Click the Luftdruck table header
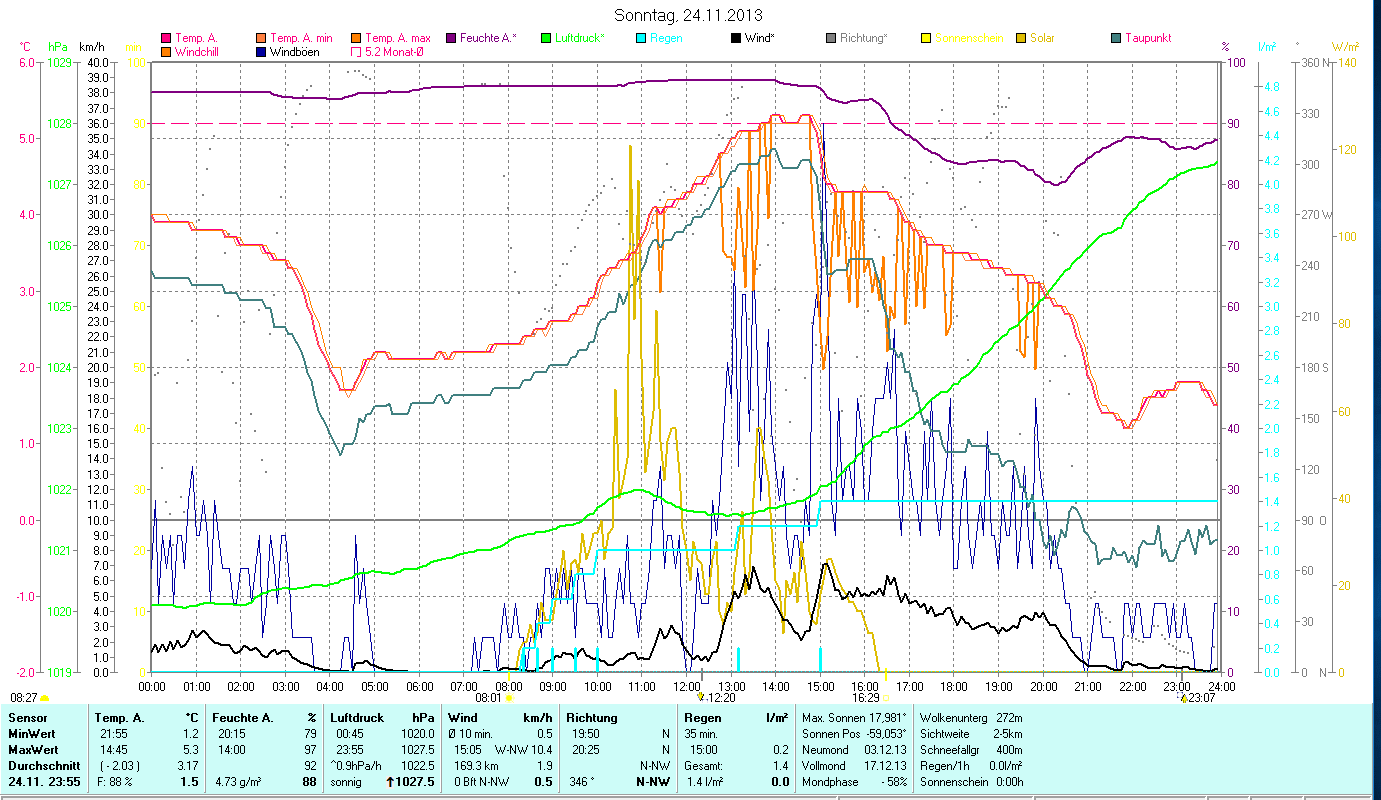1381x800 pixels. (x=357, y=718)
